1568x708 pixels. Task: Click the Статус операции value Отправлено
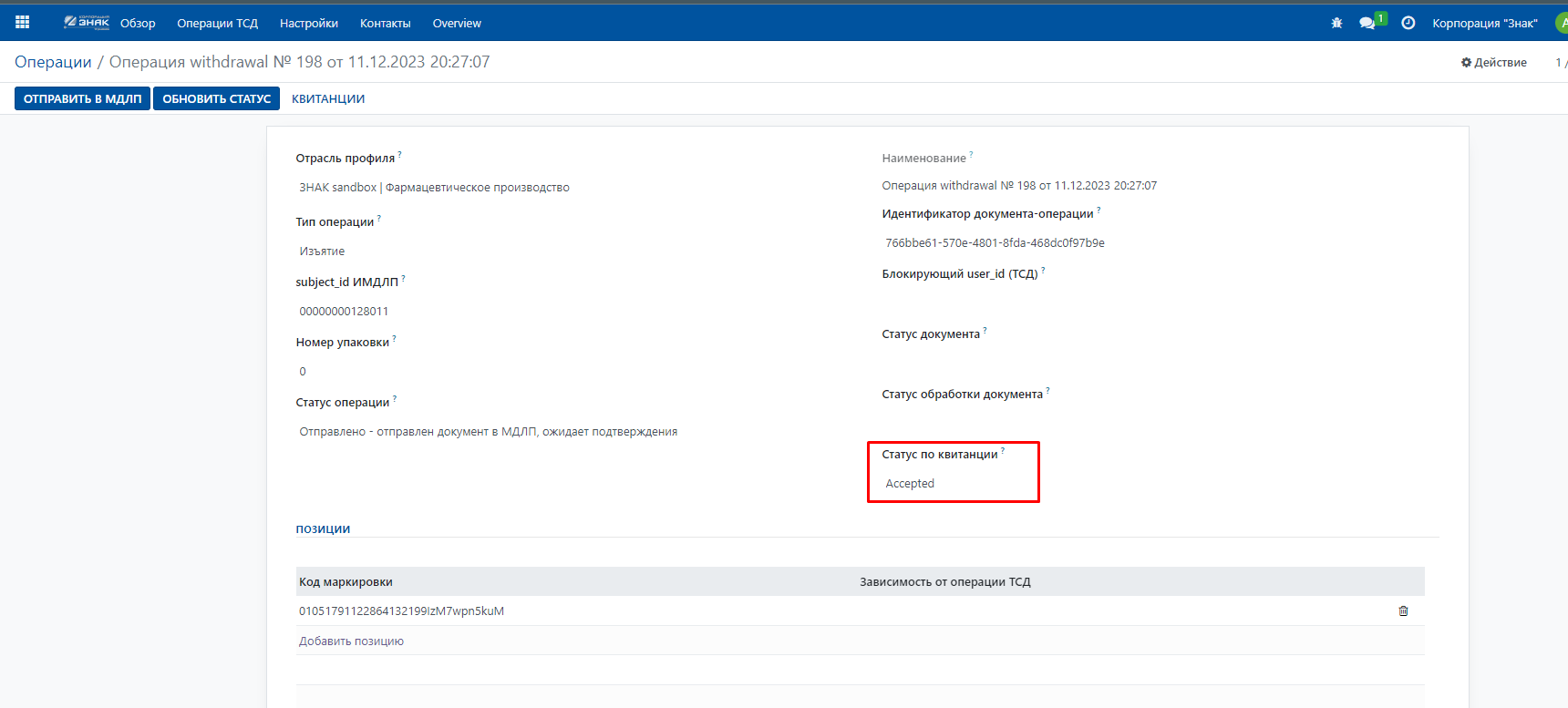tap(488, 431)
